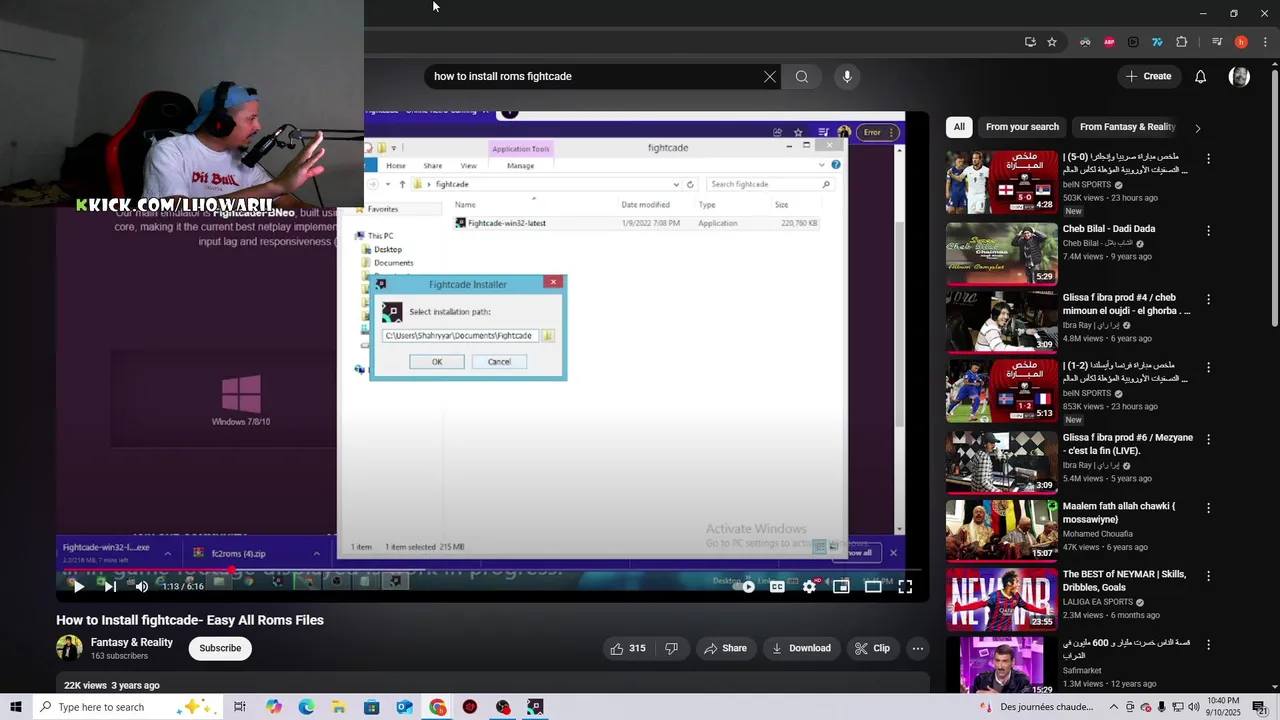Click the page vertical scrollbar

coord(1274,200)
